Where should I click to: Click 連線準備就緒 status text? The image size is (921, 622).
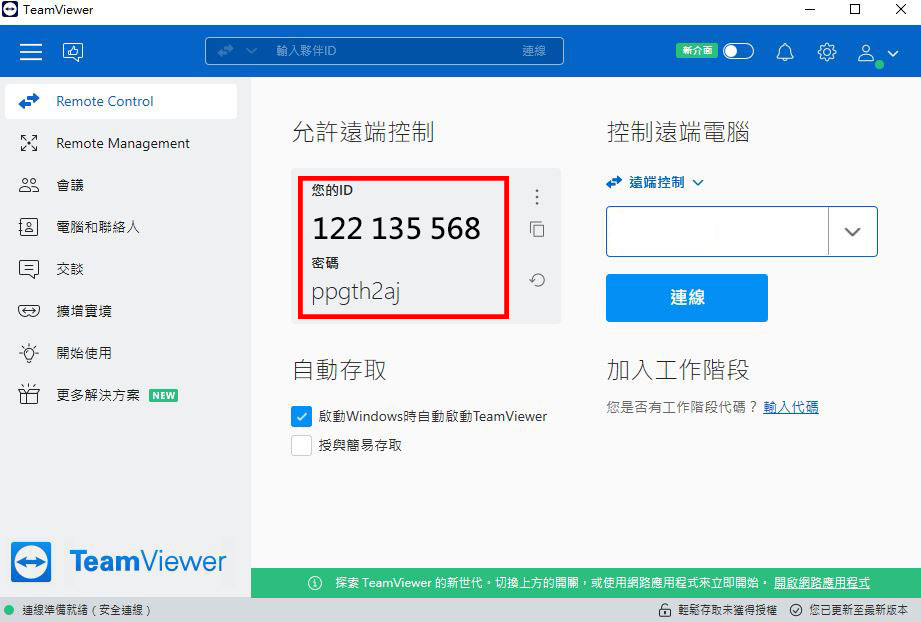[x=86, y=610]
